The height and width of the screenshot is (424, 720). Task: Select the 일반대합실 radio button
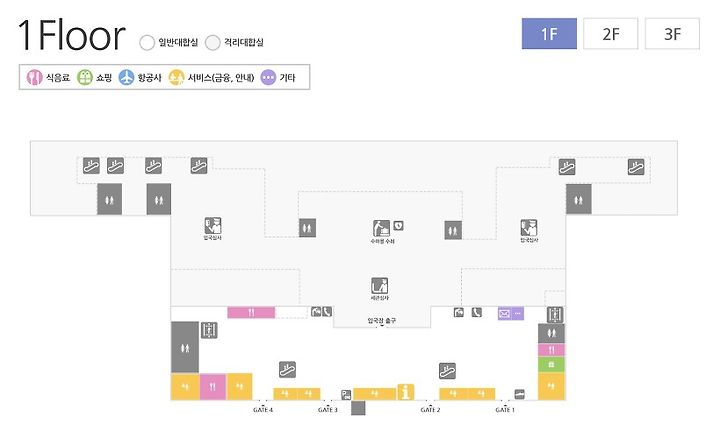(x=147, y=43)
